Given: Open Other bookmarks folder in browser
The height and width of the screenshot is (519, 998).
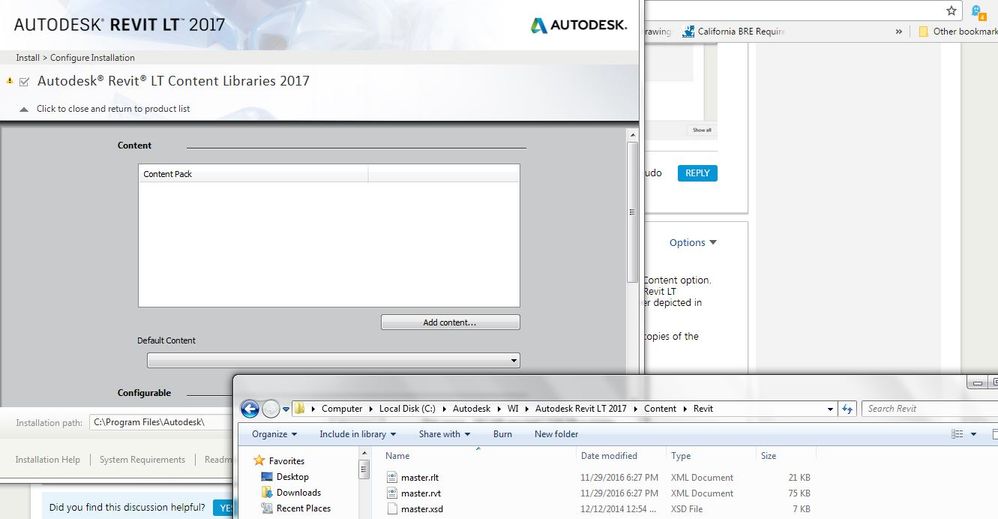Looking at the screenshot, I should [x=958, y=31].
